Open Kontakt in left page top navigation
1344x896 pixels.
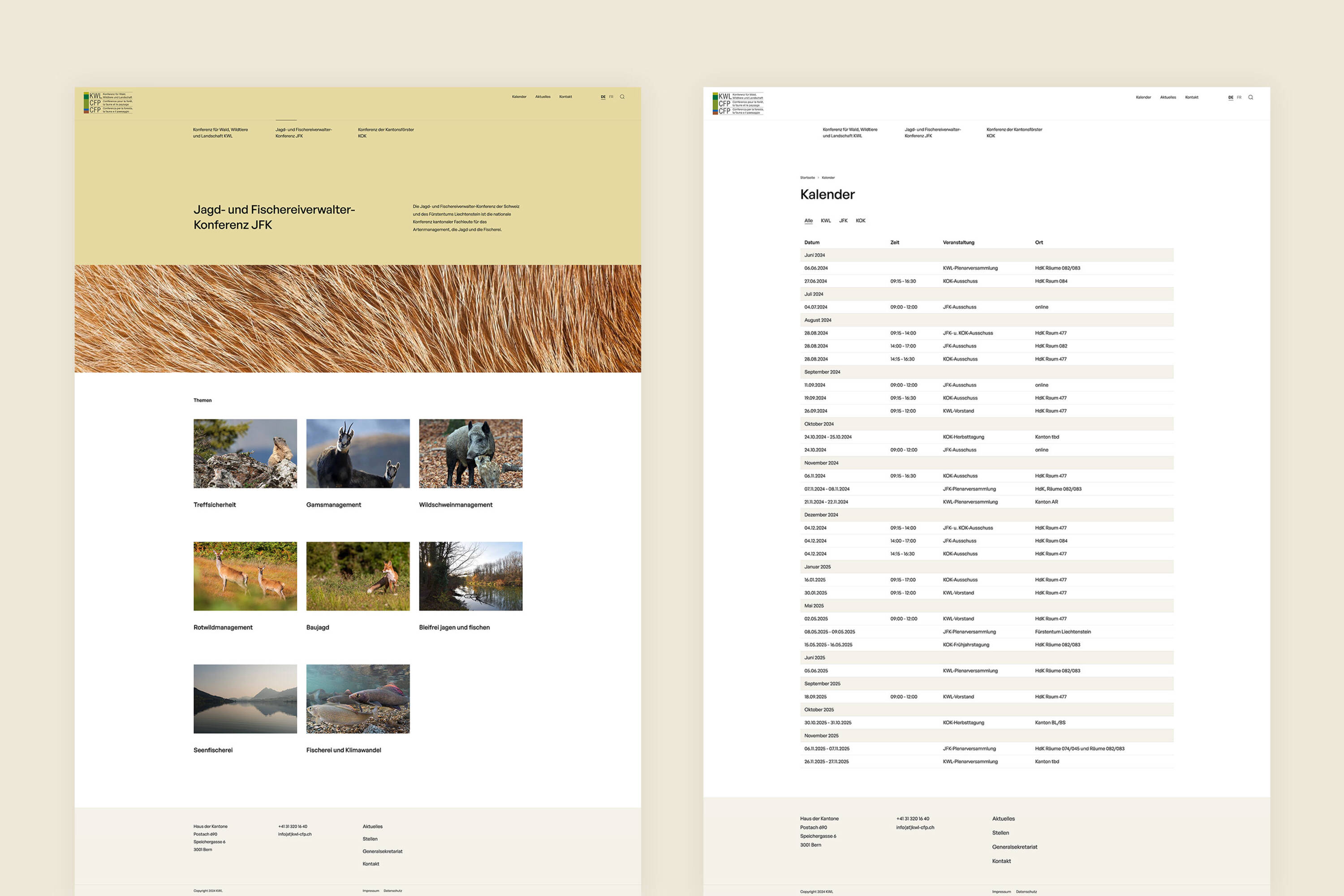pos(565,97)
